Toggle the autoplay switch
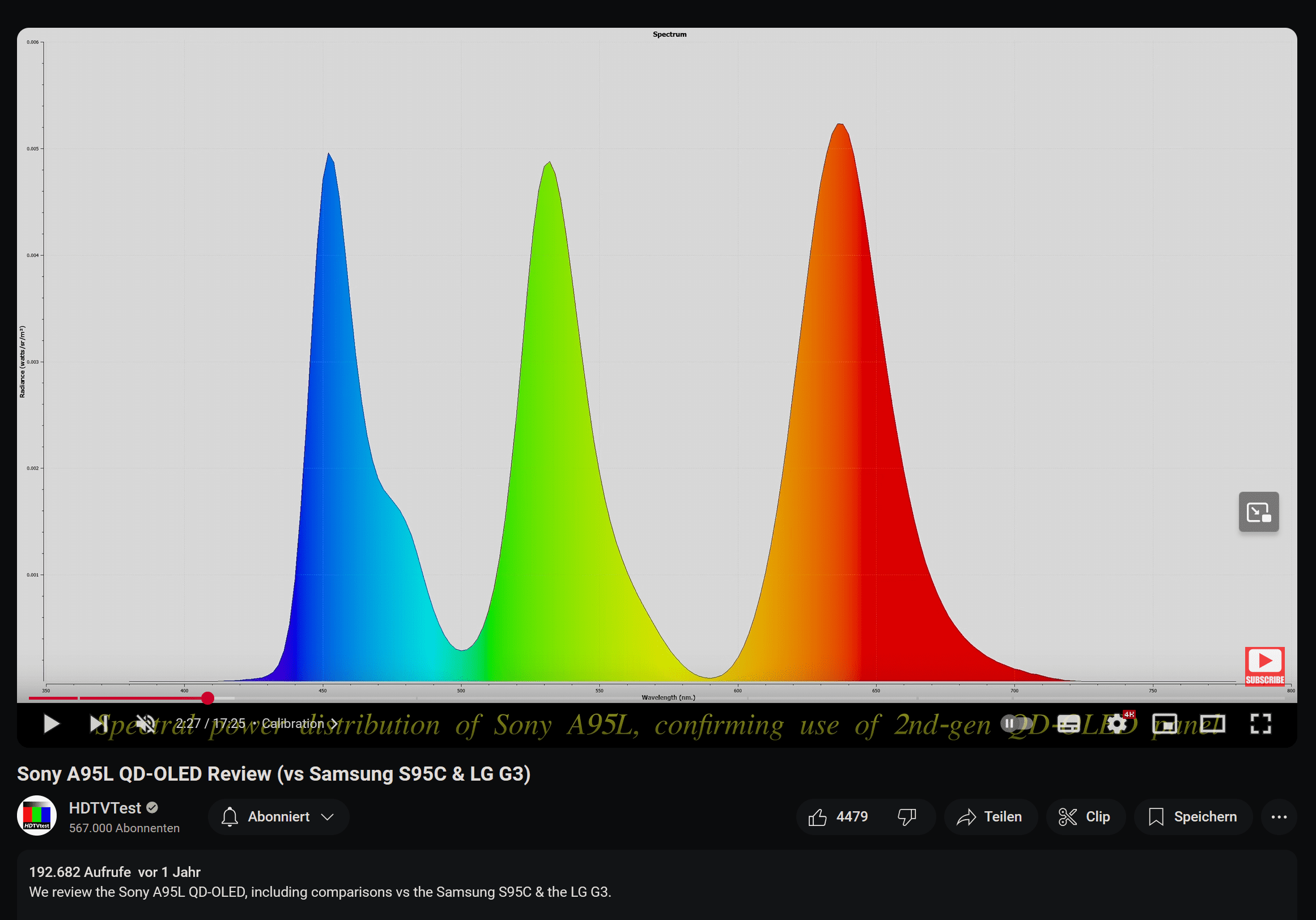The width and height of the screenshot is (1316, 920). [x=1016, y=723]
